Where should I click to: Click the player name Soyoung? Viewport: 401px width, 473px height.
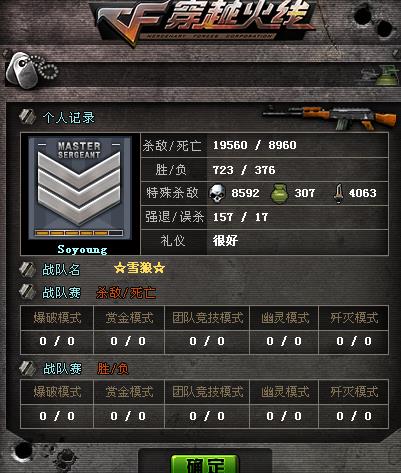tap(82, 249)
